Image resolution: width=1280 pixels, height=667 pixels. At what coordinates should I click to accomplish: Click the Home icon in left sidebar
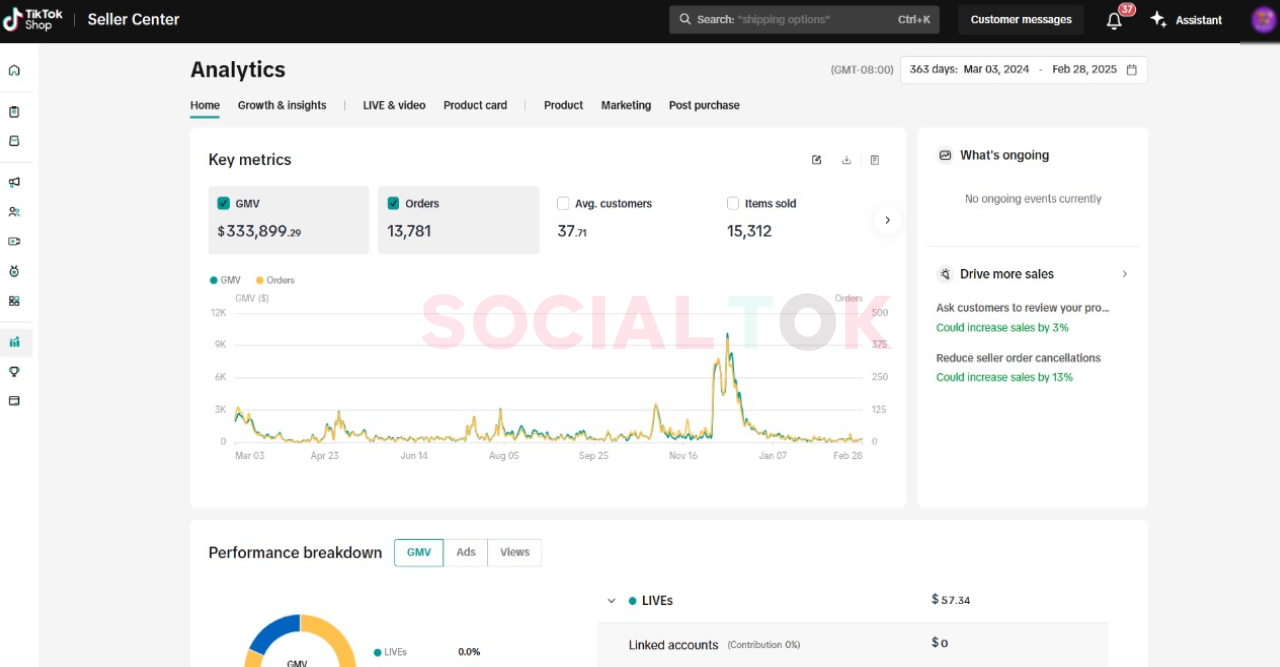pos(14,71)
